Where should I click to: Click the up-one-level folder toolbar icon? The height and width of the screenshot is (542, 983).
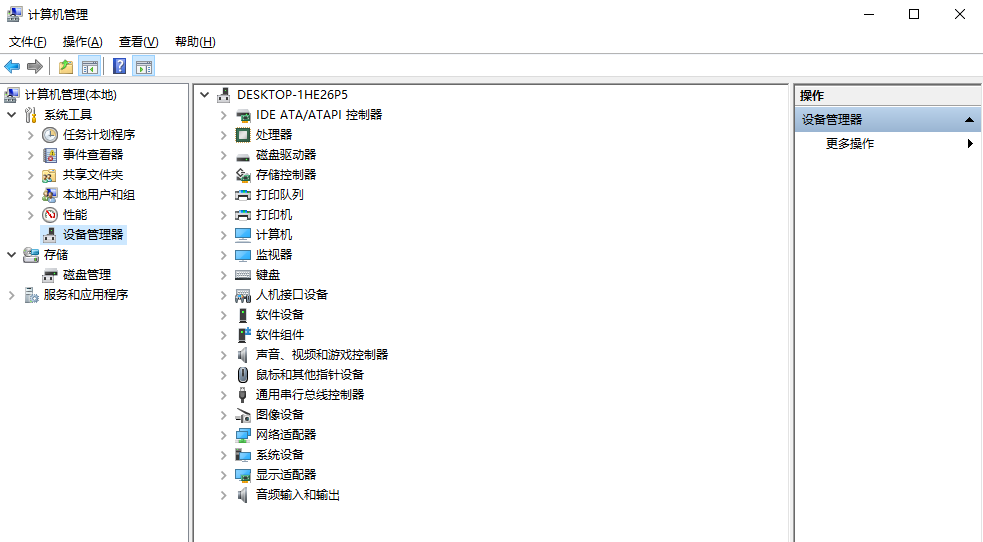(x=65, y=67)
